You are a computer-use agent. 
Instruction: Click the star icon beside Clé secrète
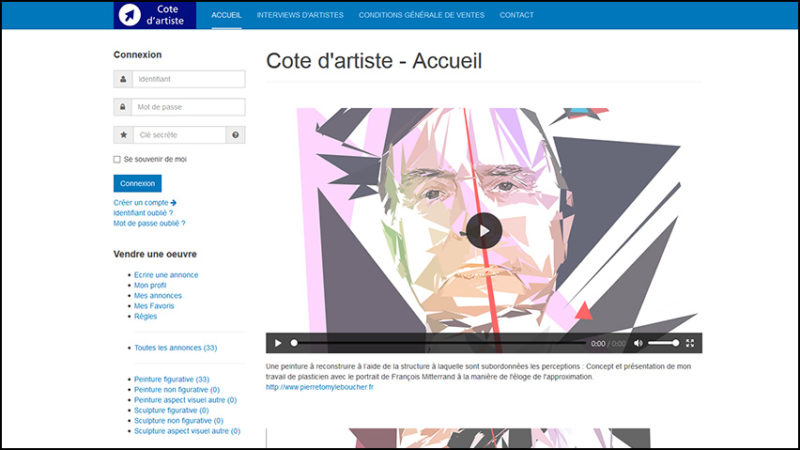(123, 135)
